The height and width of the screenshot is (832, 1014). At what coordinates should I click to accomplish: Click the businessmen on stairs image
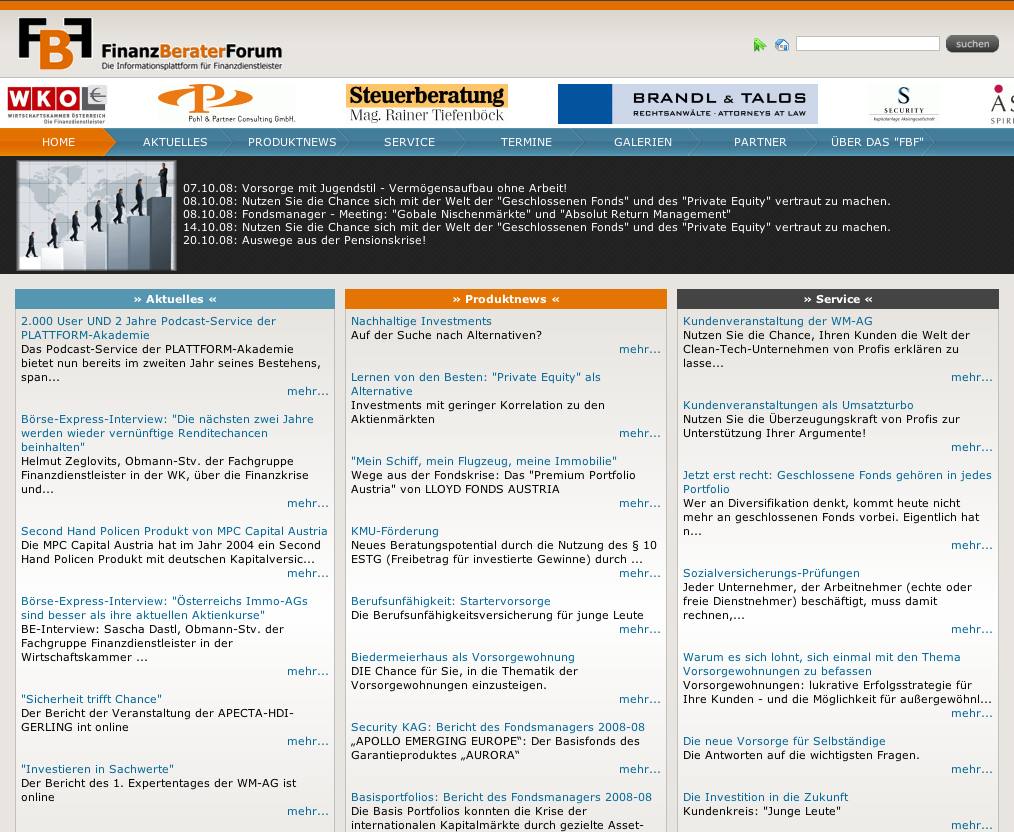96,215
